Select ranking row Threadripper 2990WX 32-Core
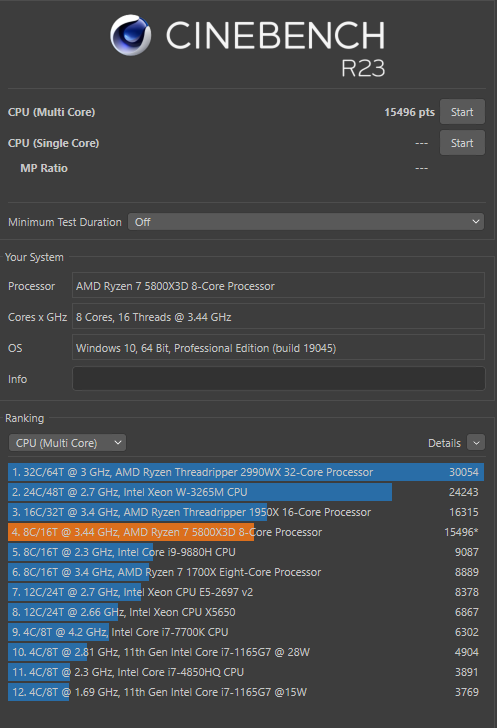The height and width of the screenshot is (728, 497). coord(246,472)
